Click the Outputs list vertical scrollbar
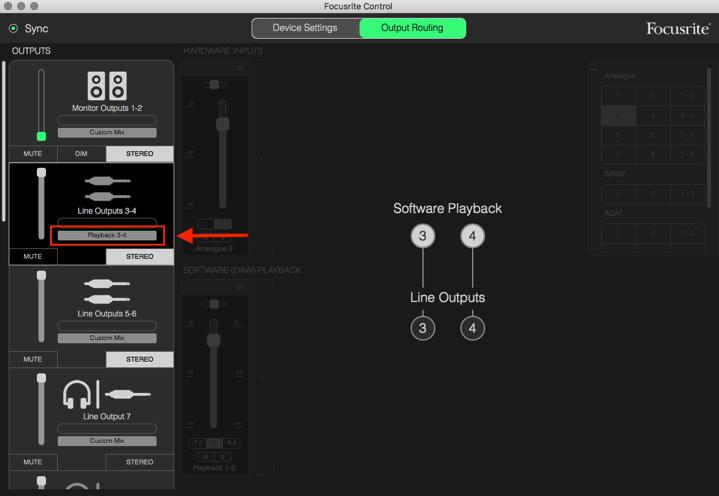 point(3,140)
